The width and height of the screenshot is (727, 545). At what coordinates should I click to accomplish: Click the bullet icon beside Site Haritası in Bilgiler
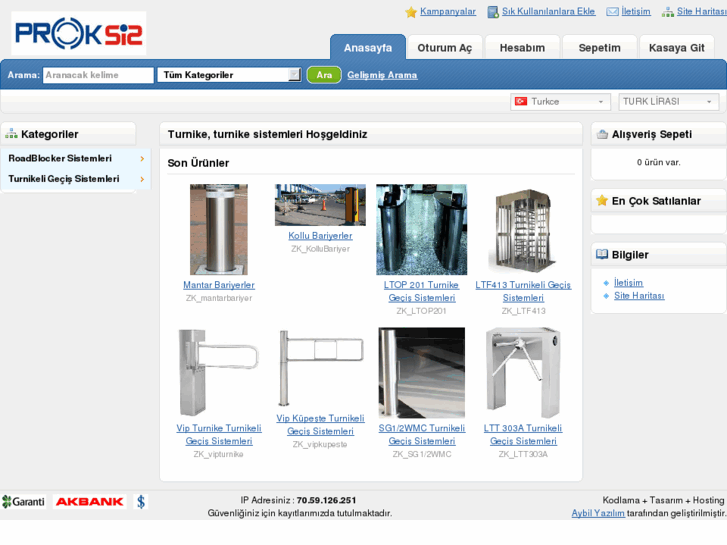606,296
